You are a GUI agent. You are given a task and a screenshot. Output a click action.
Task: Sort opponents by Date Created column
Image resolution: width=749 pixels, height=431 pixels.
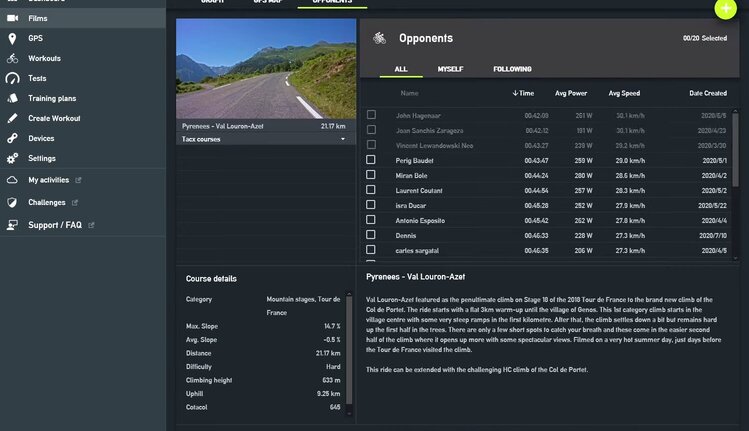click(708, 93)
